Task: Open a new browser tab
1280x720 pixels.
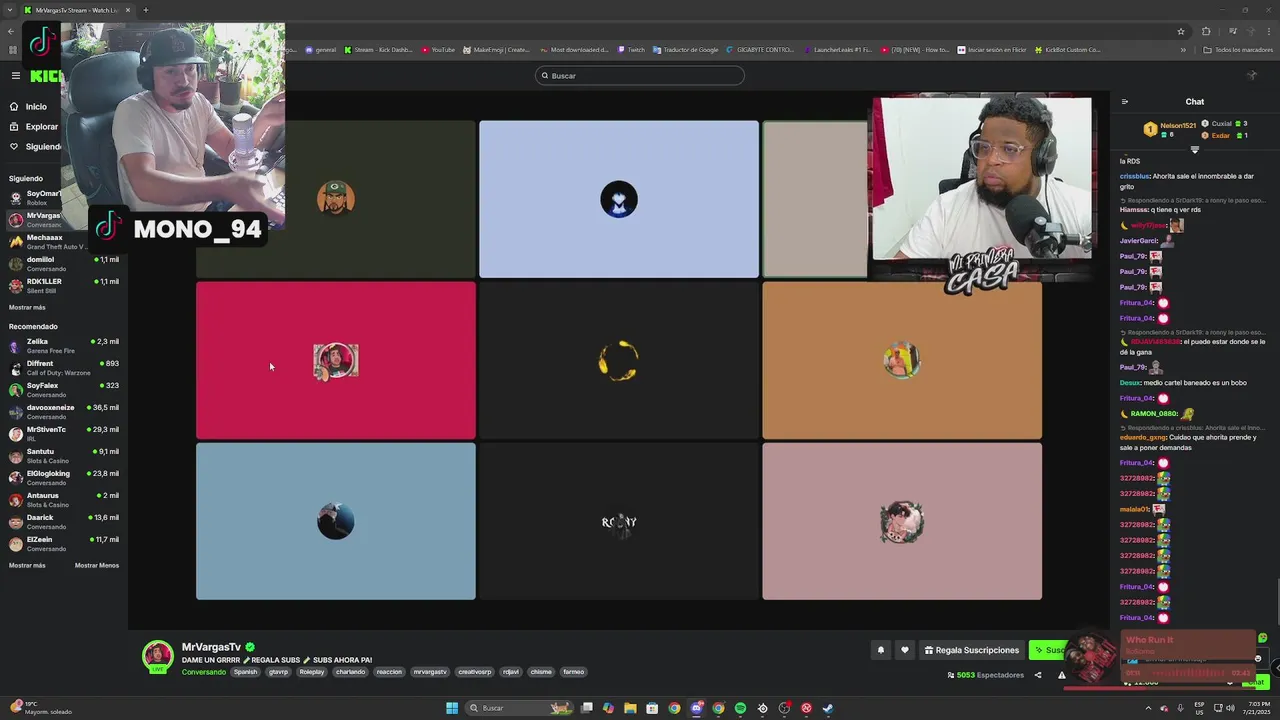Action: click(146, 10)
